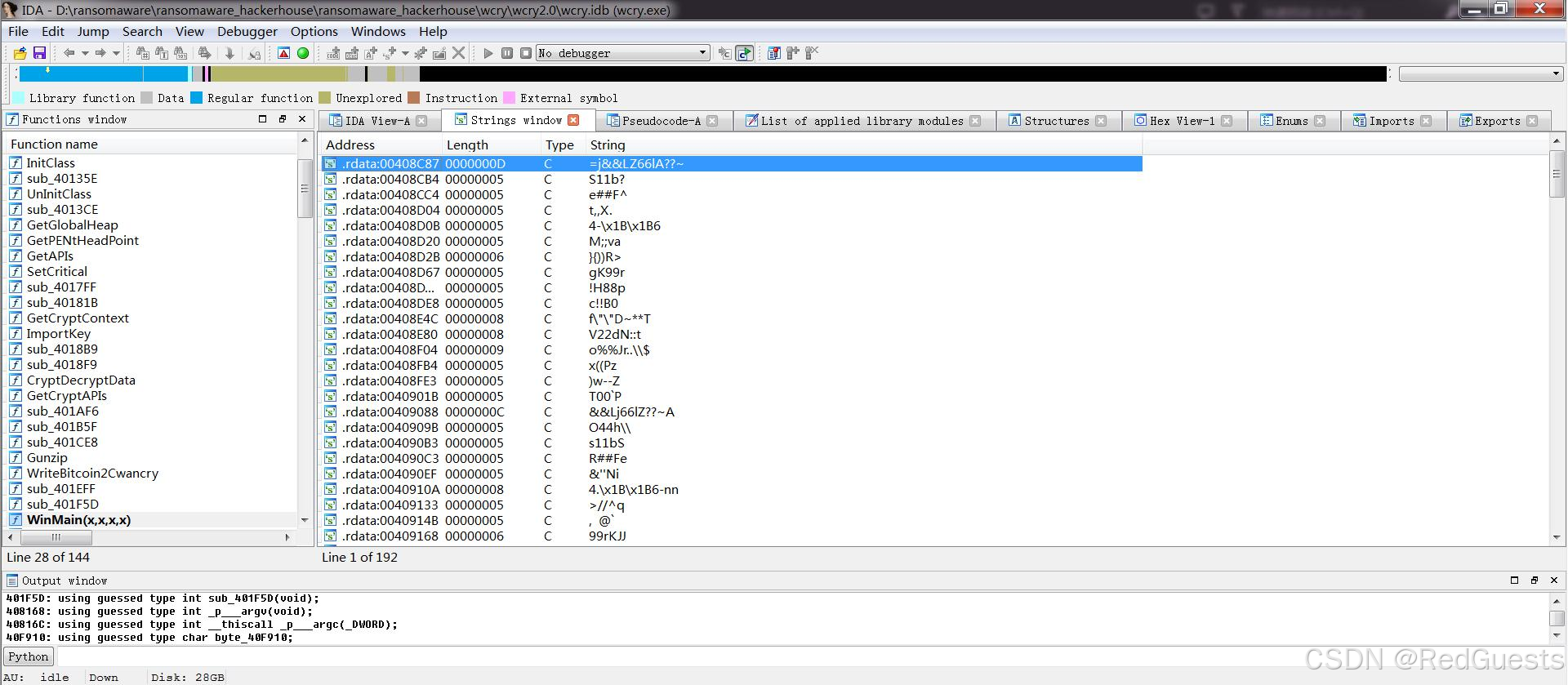The height and width of the screenshot is (685, 1568).
Task: Open the back-jump history dropdown arrow
Action: click(85, 53)
